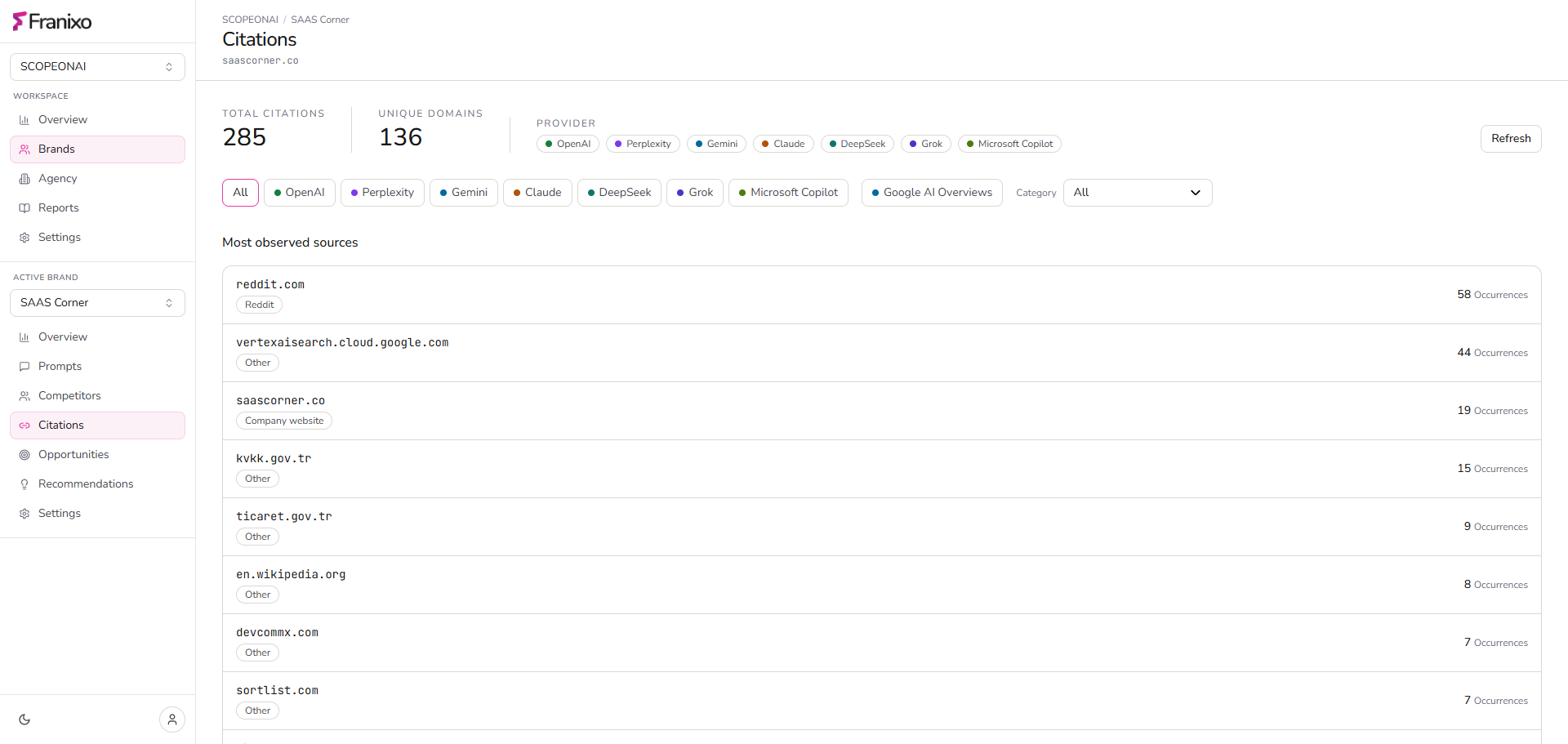Screen dimensions: 1568x744
Task: Open the Competitors menu item
Action: point(97,396)
